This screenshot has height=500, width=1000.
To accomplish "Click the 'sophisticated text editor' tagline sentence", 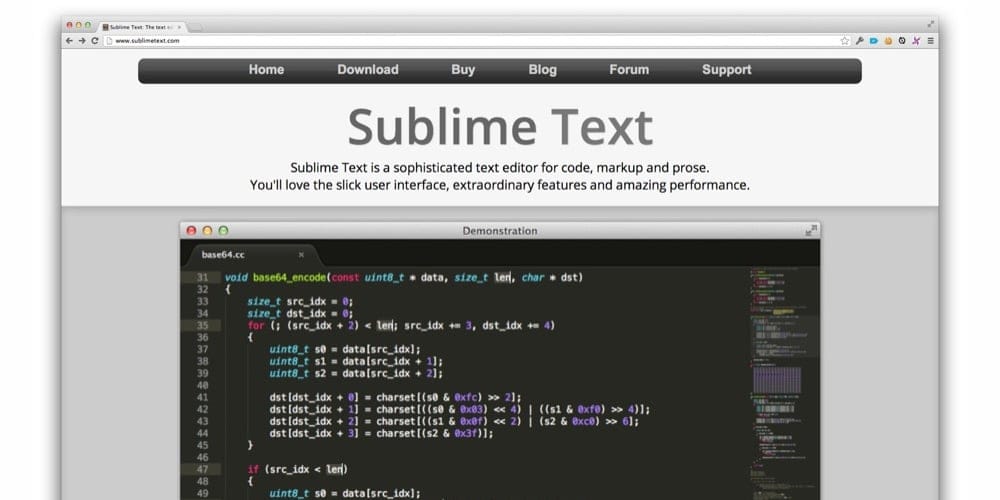I will pos(500,168).
